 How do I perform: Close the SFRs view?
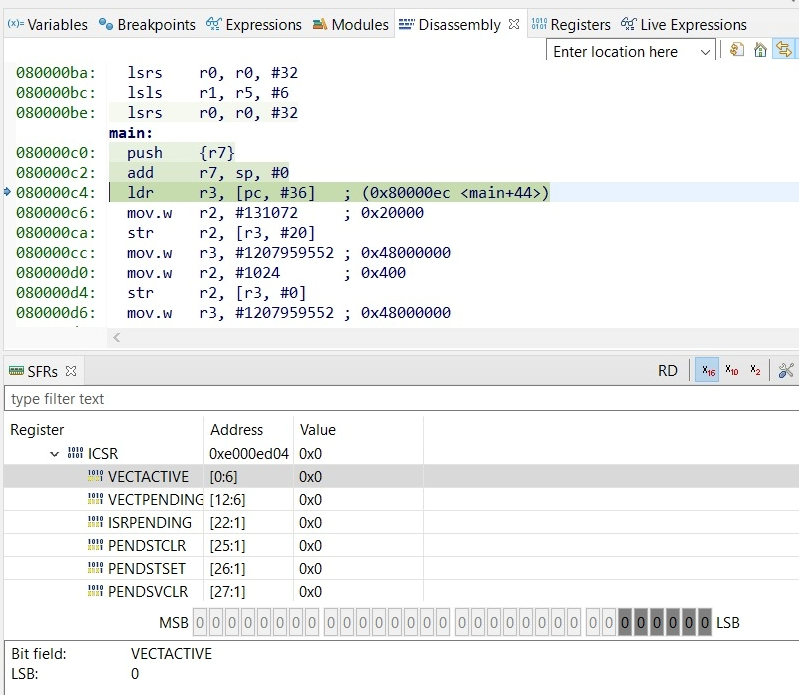pyautogui.click(x=71, y=371)
